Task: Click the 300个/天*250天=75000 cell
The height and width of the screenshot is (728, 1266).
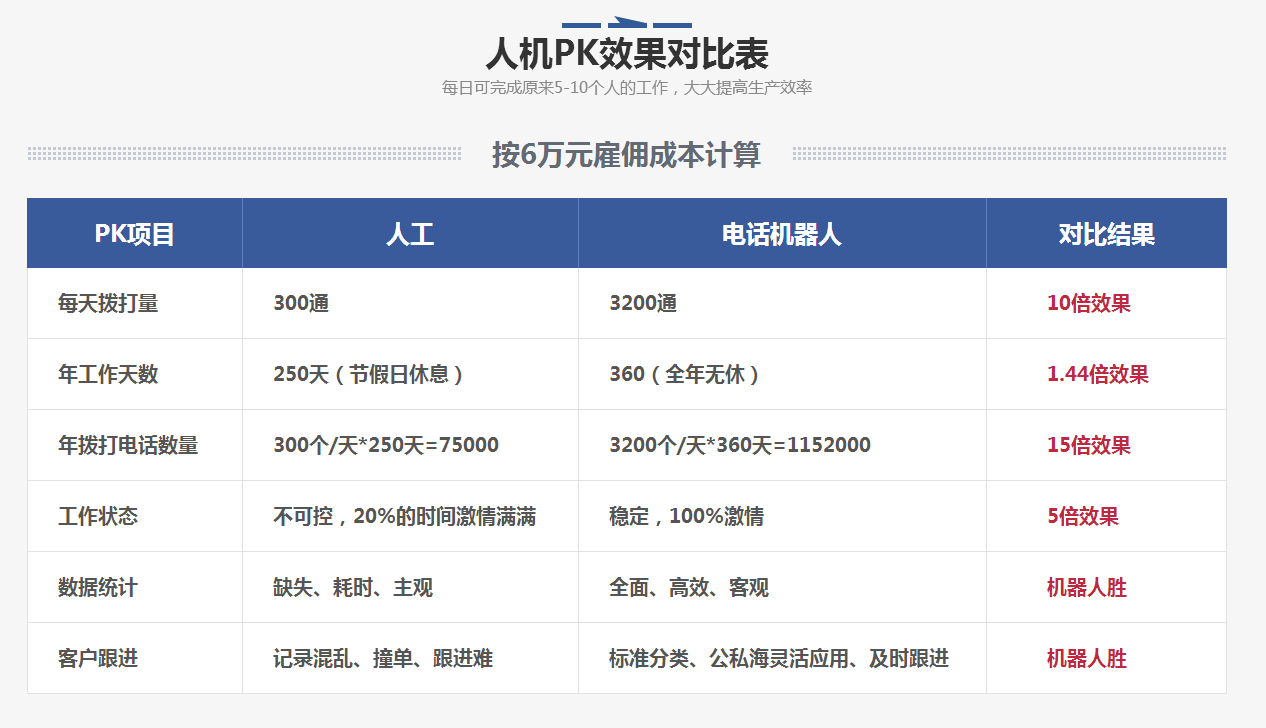Action: [x=386, y=446]
